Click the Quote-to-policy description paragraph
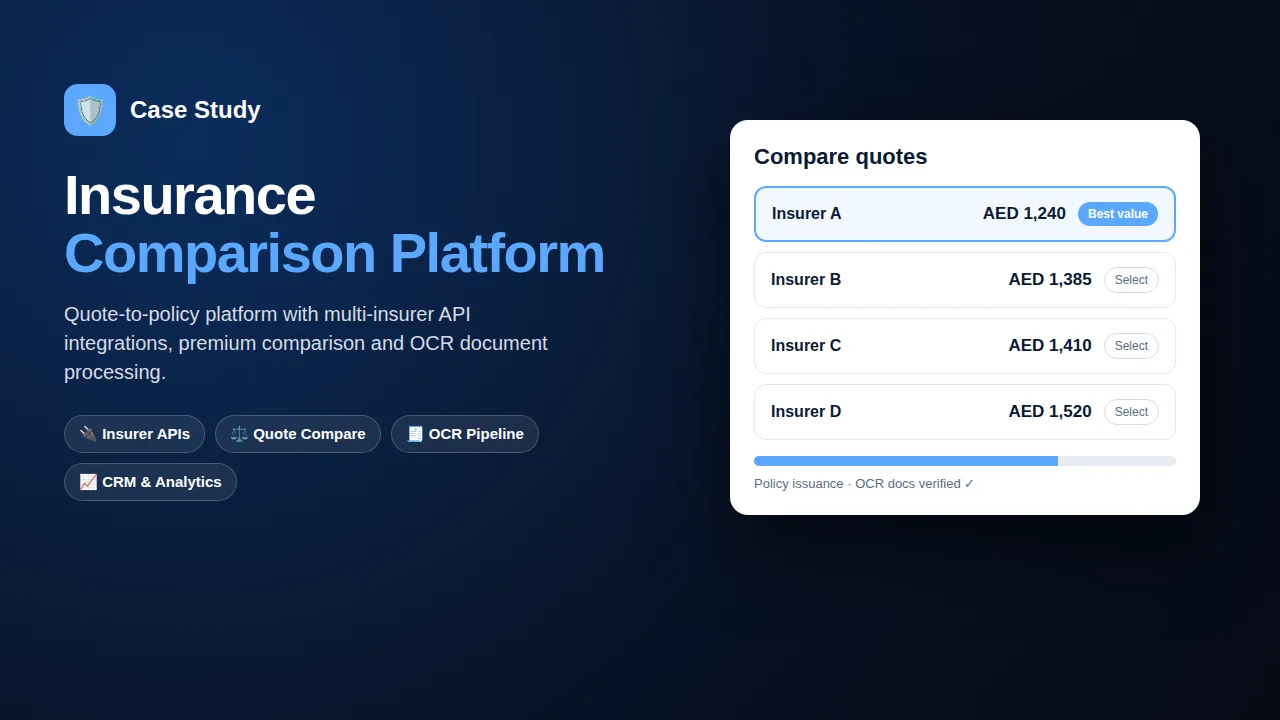 coord(306,343)
